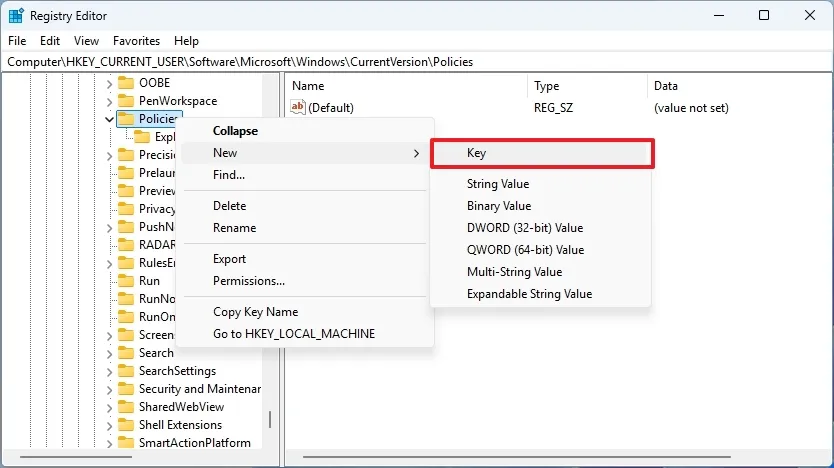Click Permissions... in the context menu
The width and height of the screenshot is (834, 468).
pos(249,281)
